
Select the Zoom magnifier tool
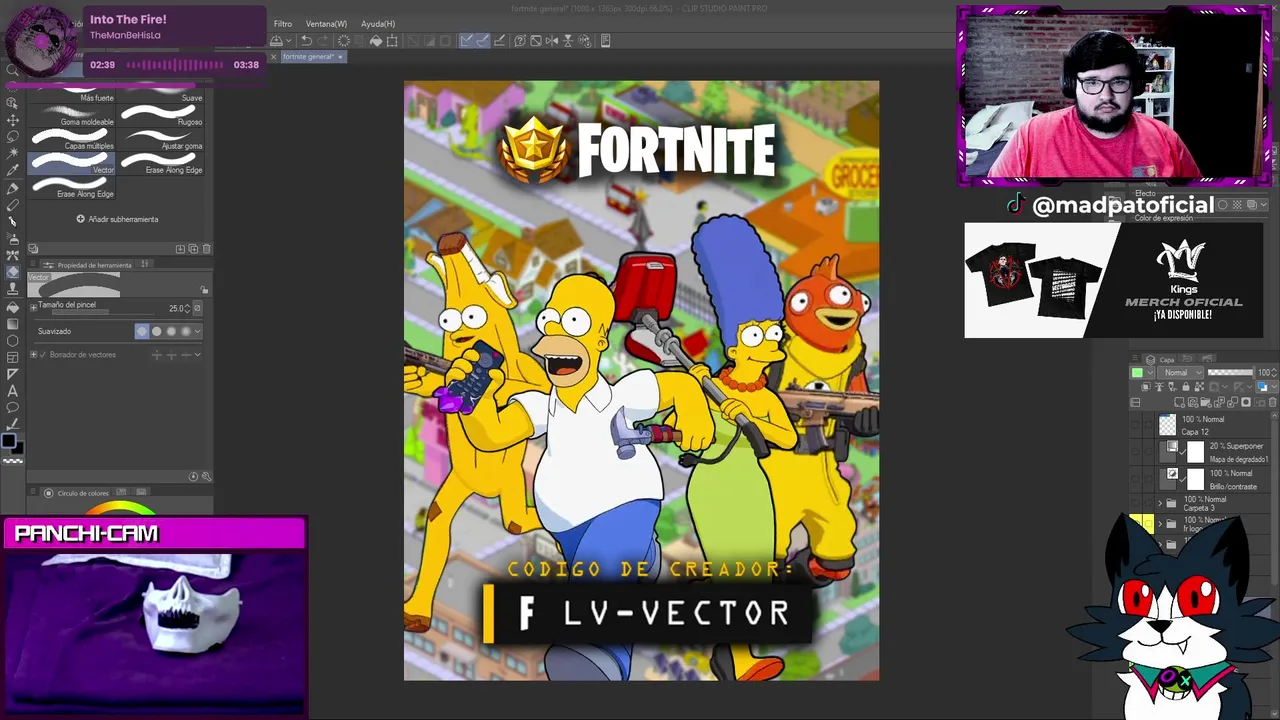pos(12,69)
